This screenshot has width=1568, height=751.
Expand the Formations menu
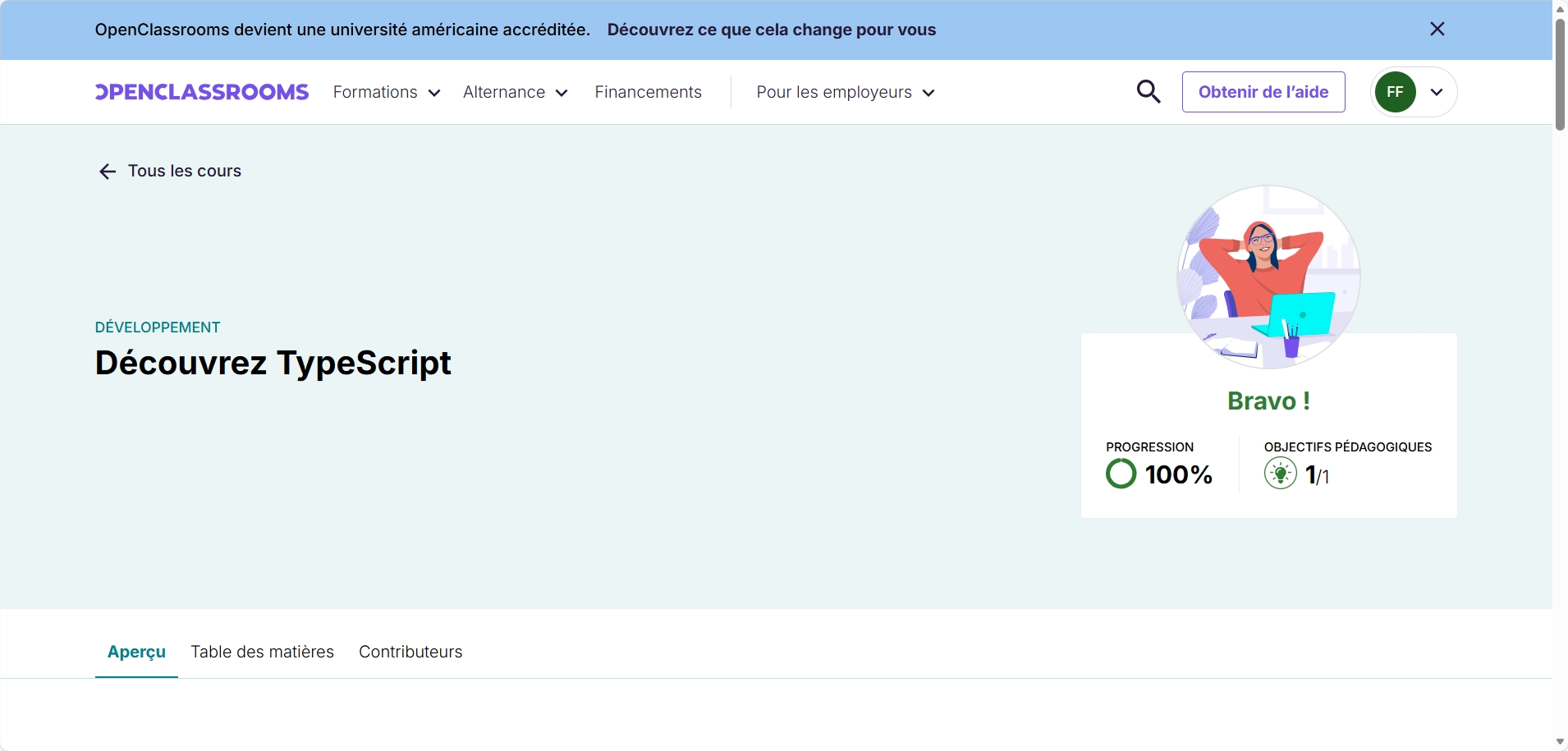click(387, 92)
